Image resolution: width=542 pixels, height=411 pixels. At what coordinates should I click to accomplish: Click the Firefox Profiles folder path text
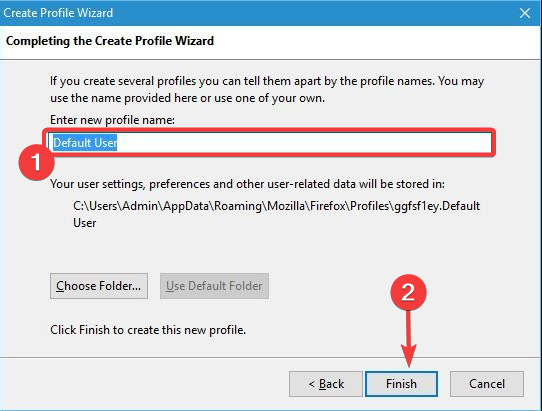[x=277, y=206]
